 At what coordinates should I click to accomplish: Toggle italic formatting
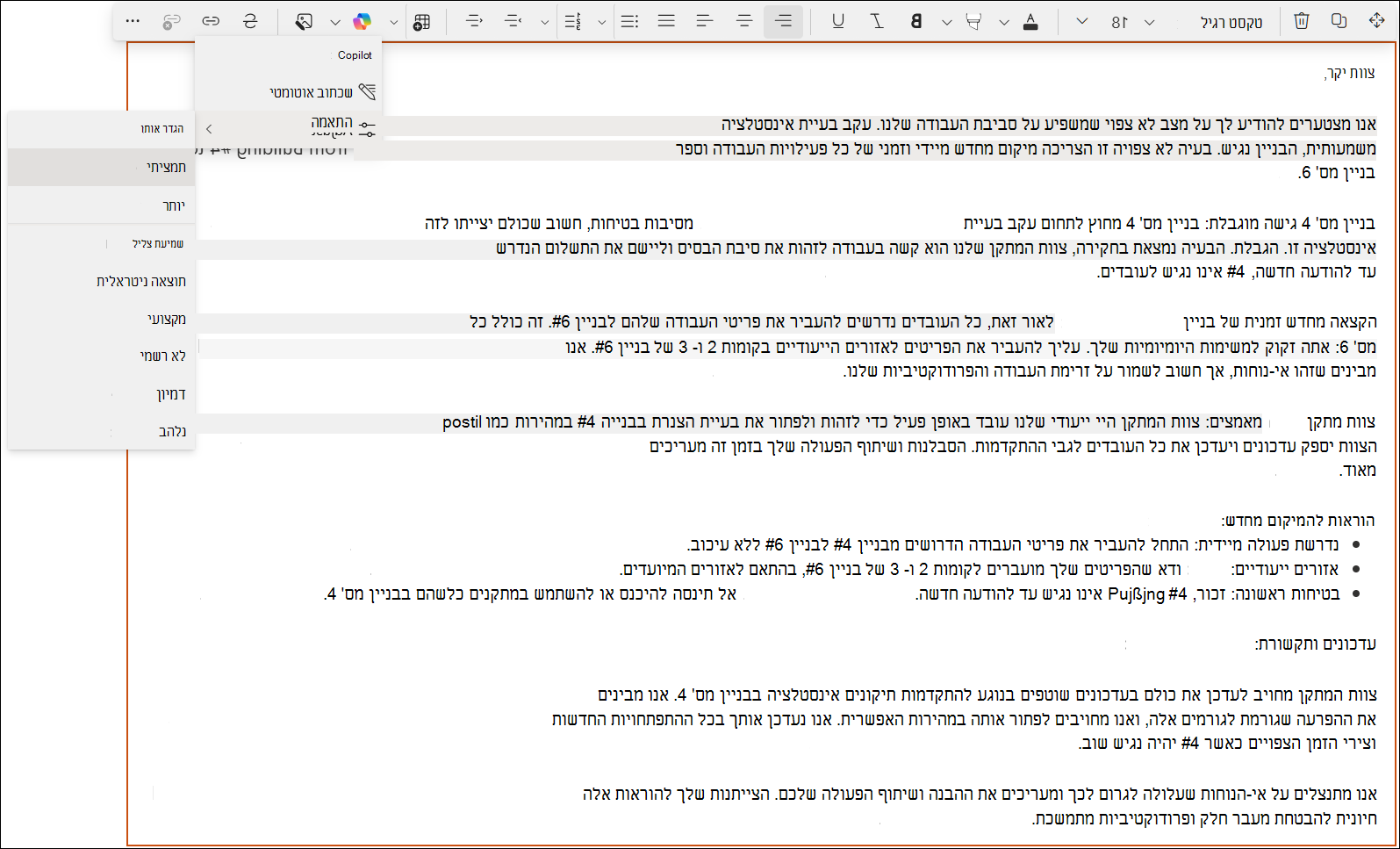coord(877,21)
